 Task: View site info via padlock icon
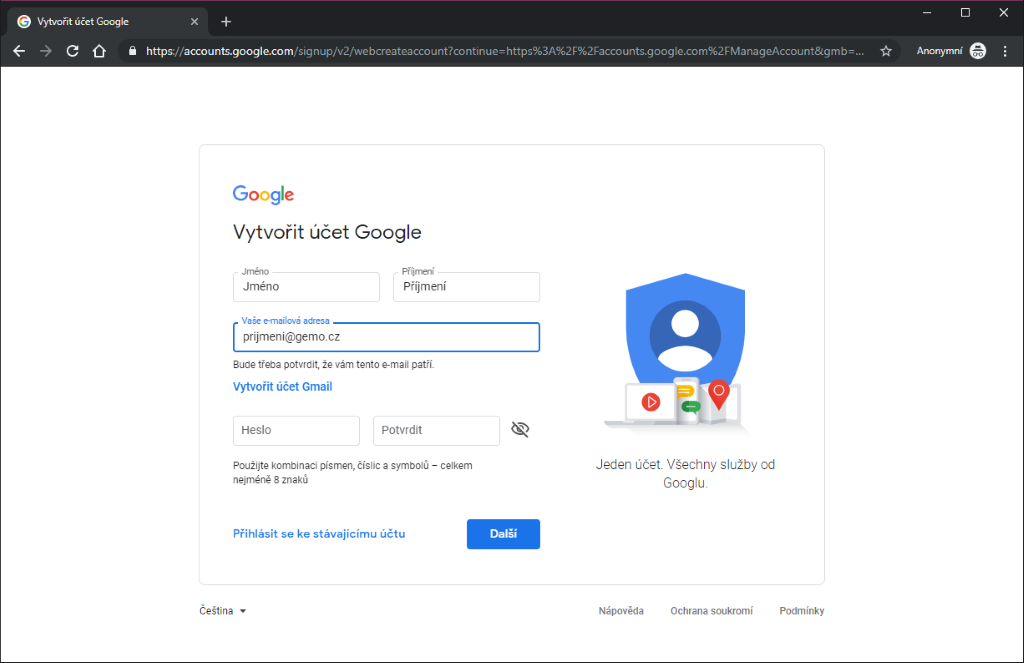(133, 51)
